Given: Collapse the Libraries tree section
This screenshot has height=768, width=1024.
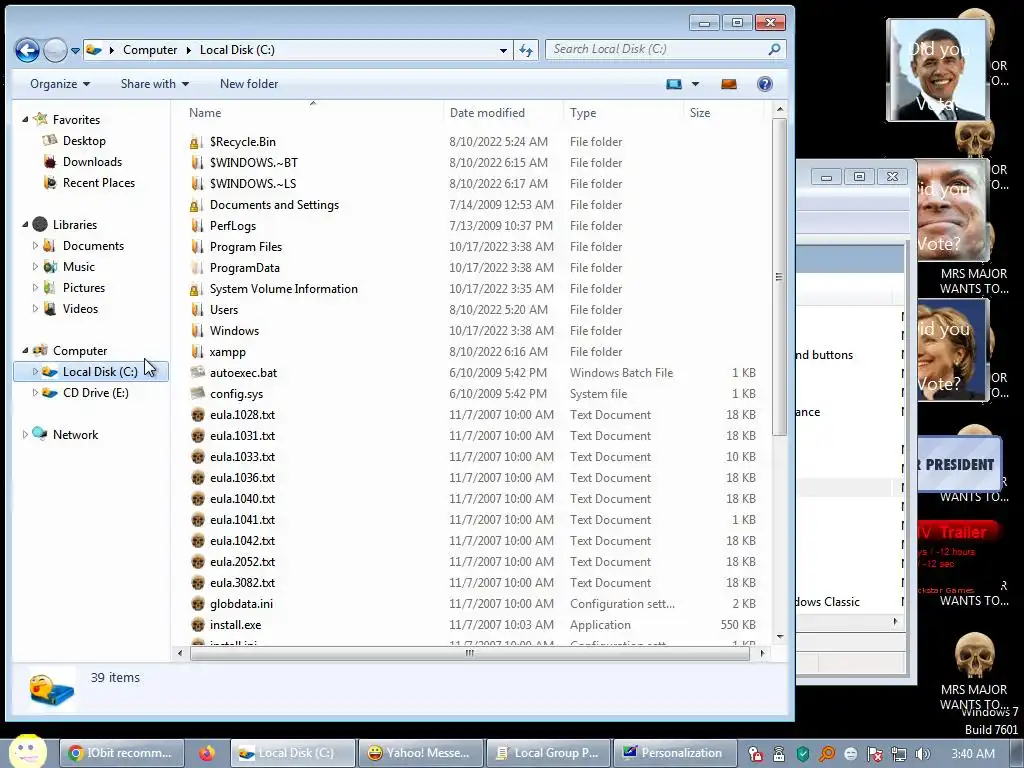Looking at the screenshot, I should [x=25, y=225].
